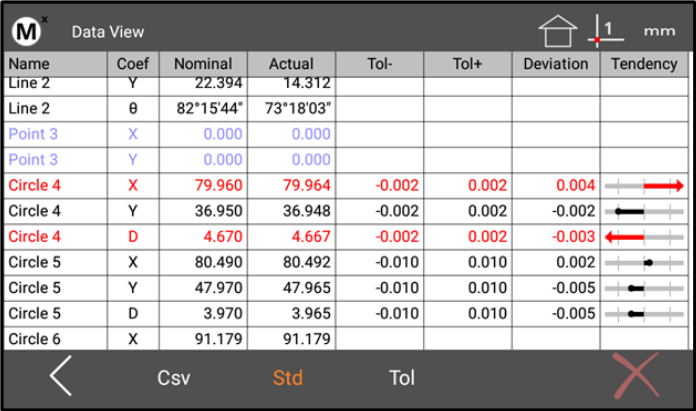This screenshot has height=411, width=696.
Task: Select actual value 4.667
Action: coord(311,237)
